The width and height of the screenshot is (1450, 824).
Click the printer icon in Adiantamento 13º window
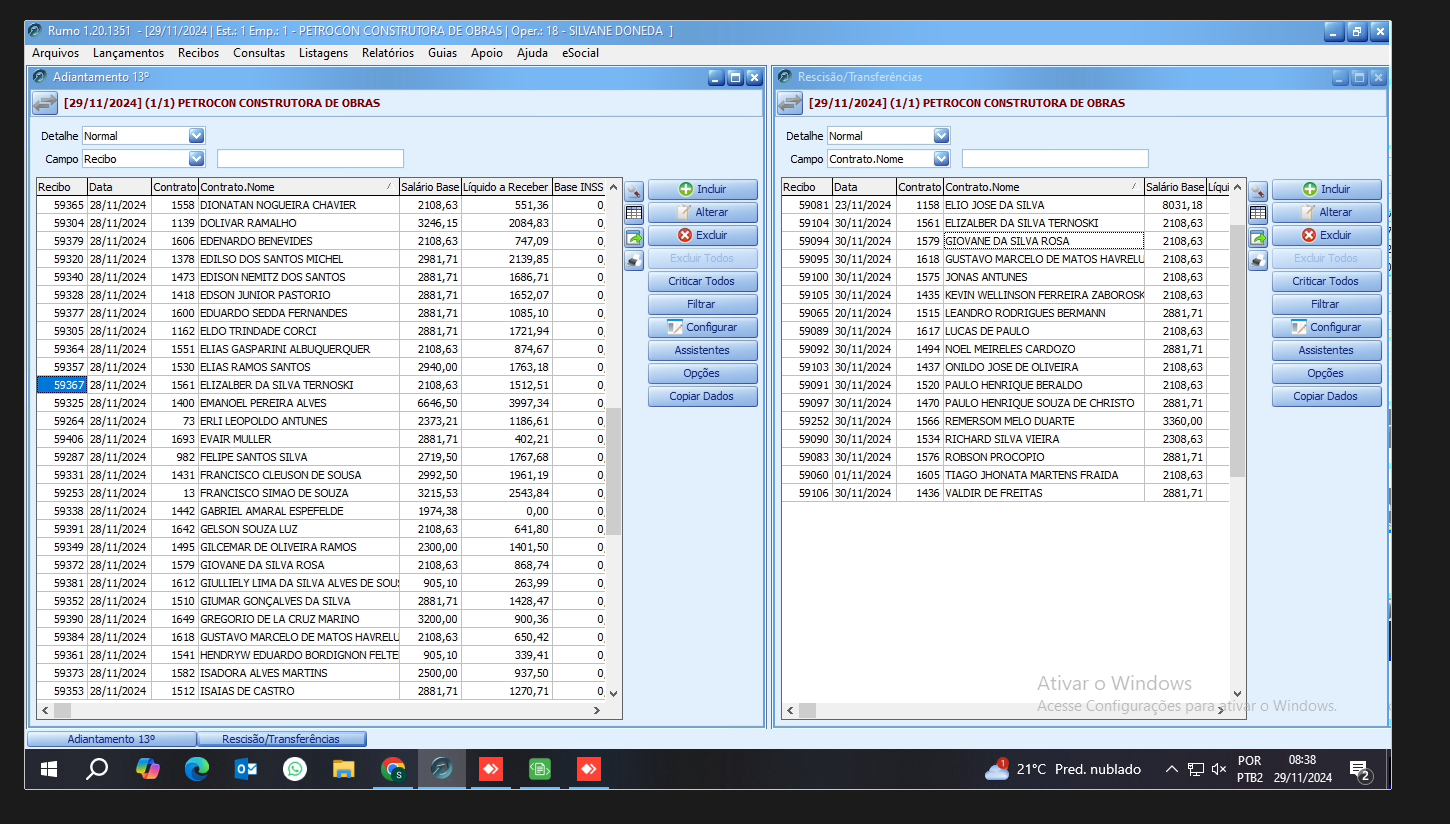click(x=634, y=260)
